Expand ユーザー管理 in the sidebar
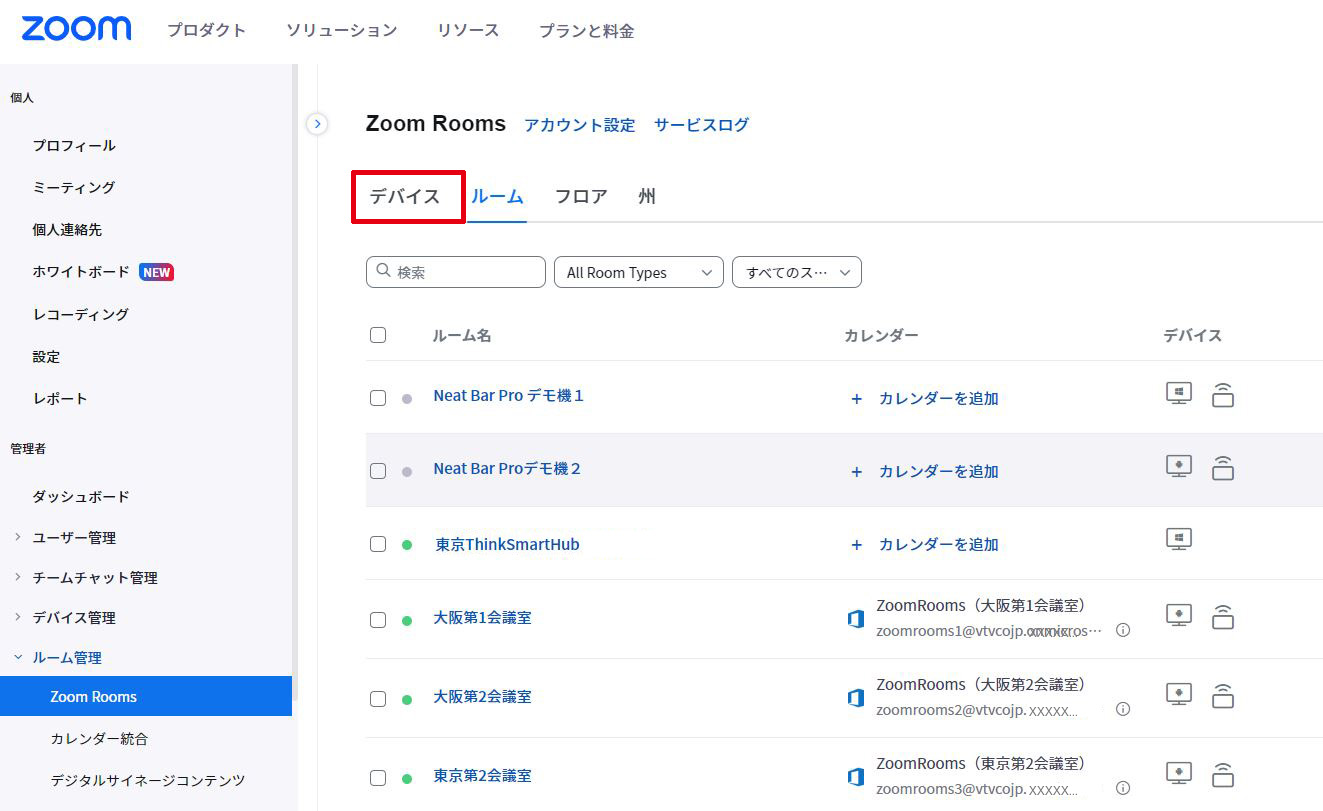Viewport: 1323px width, 811px height. click(18, 537)
